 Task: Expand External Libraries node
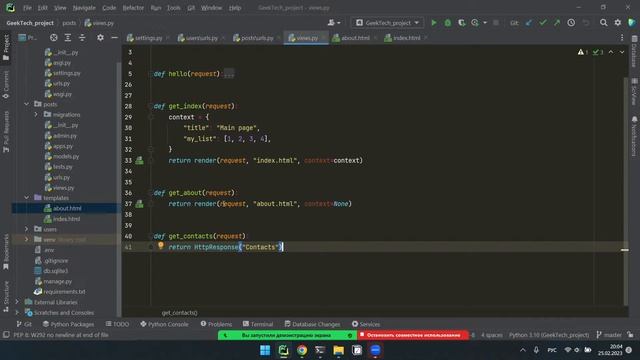click(x=17, y=302)
